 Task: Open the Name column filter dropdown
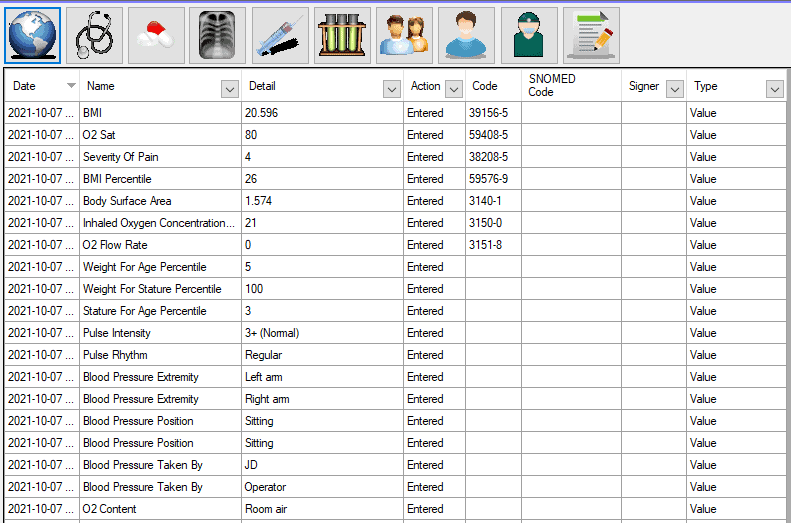[230, 89]
